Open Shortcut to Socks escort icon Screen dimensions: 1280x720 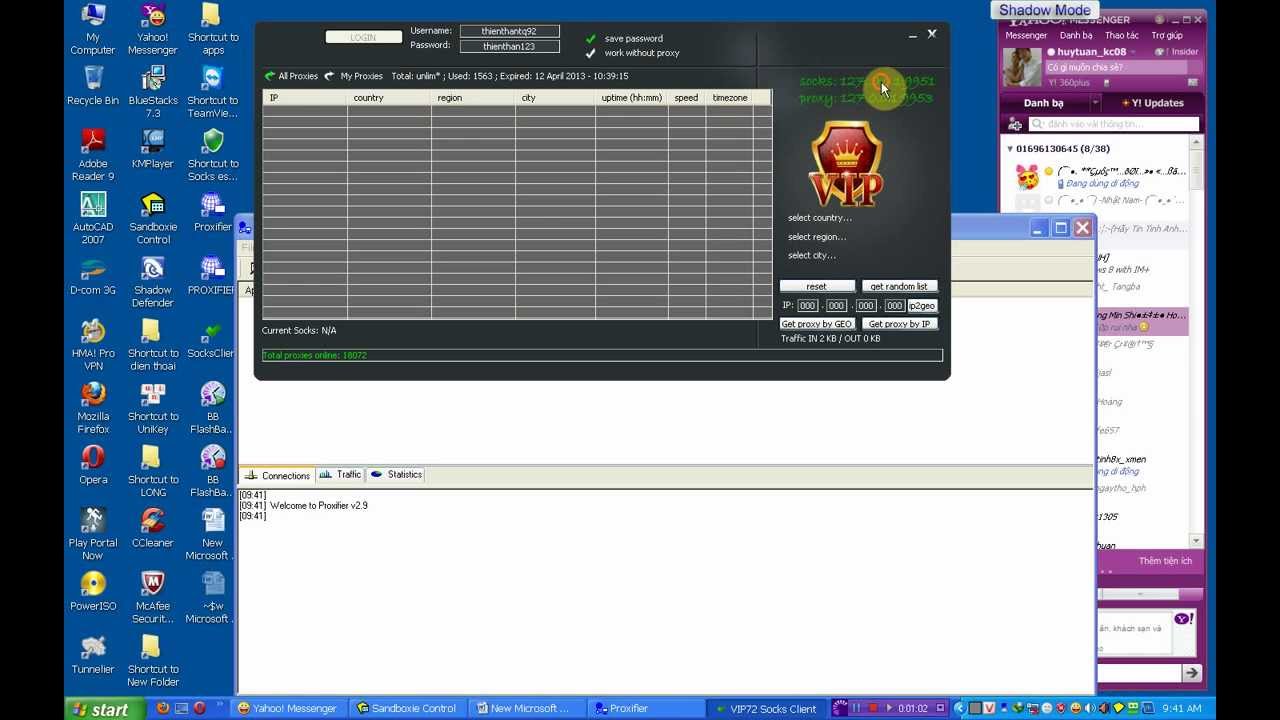[212, 155]
